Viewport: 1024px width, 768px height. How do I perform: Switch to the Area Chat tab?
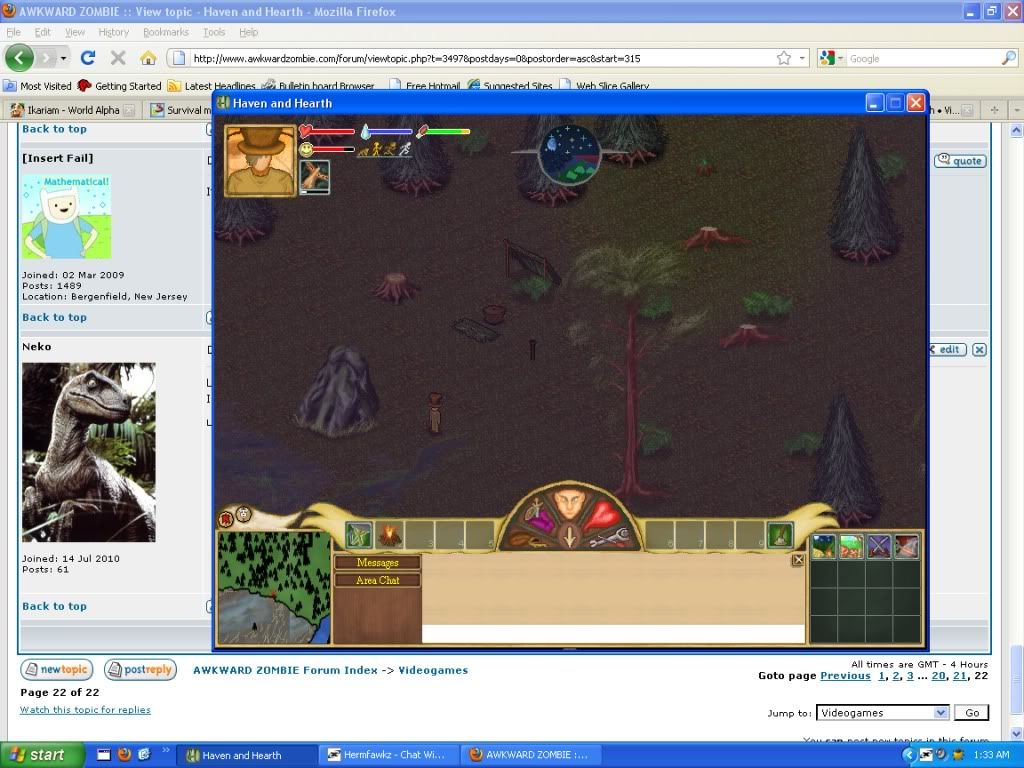tap(377, 580)
